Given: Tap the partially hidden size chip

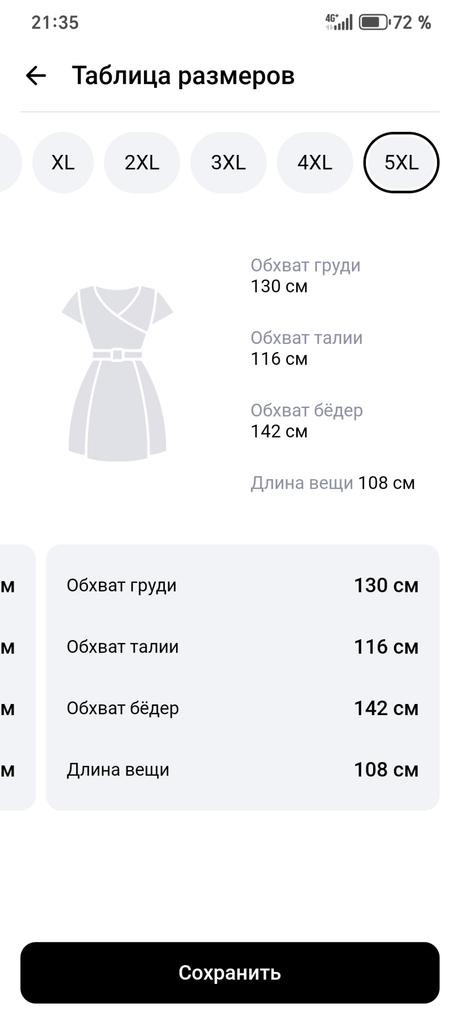Looking at the screenshot, I should (10, 163).
